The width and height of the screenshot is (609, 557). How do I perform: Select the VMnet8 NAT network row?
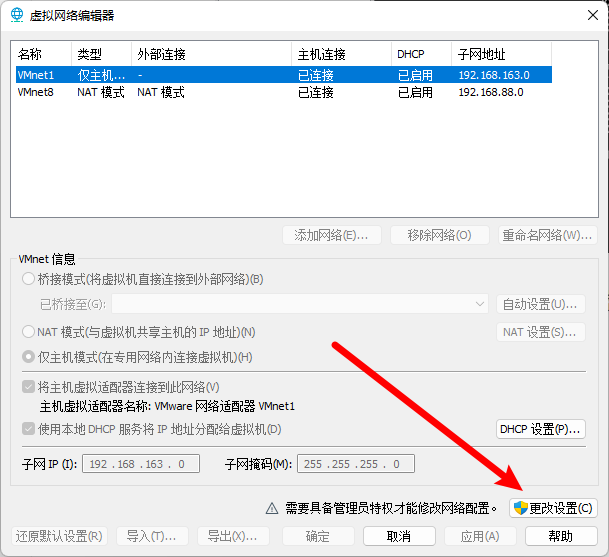(x=280, y=92)
